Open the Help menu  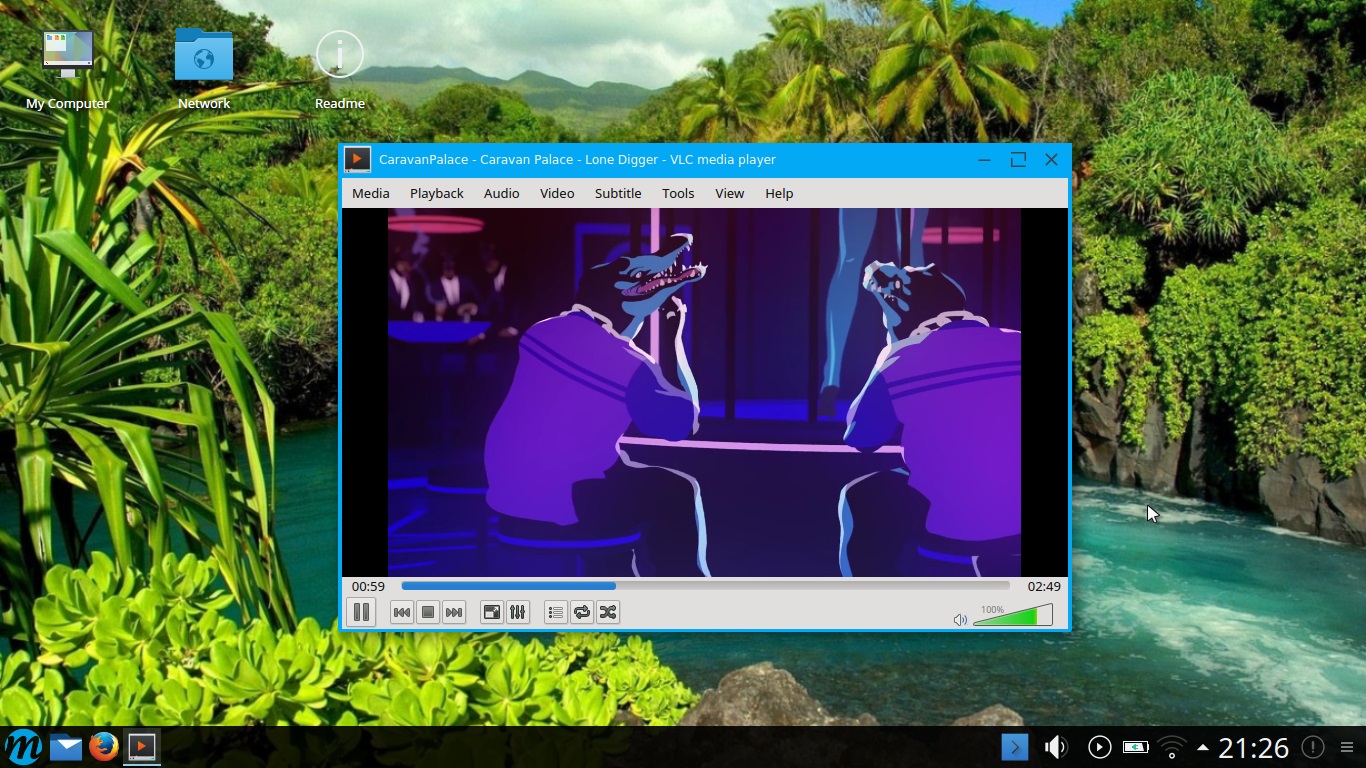(779, 193)
